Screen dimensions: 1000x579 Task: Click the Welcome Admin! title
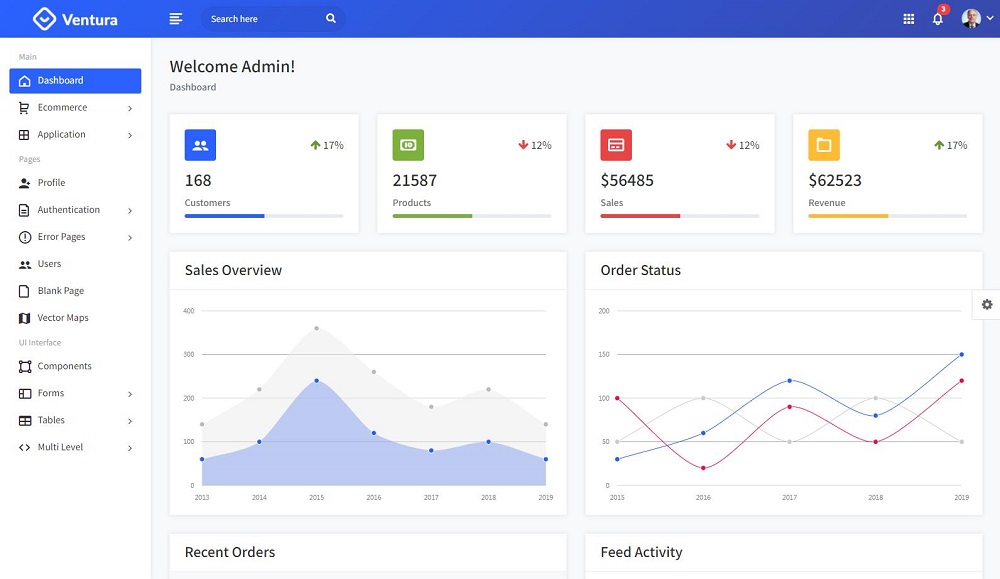pyautogui.click(x=232, y=66)
